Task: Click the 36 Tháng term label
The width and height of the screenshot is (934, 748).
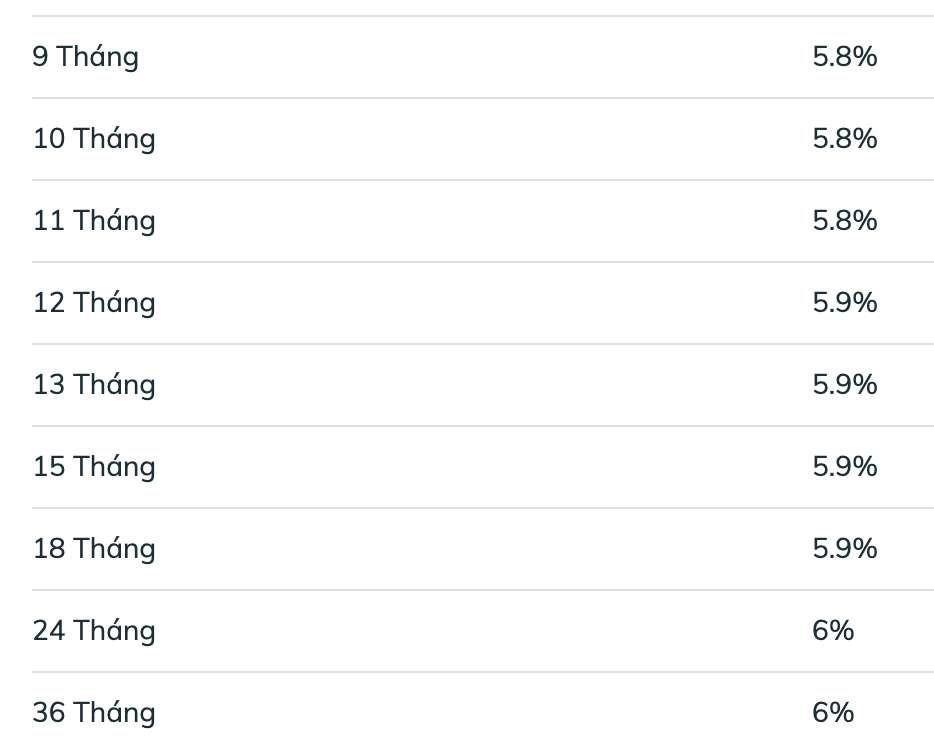Action: [x=94, y=713]
